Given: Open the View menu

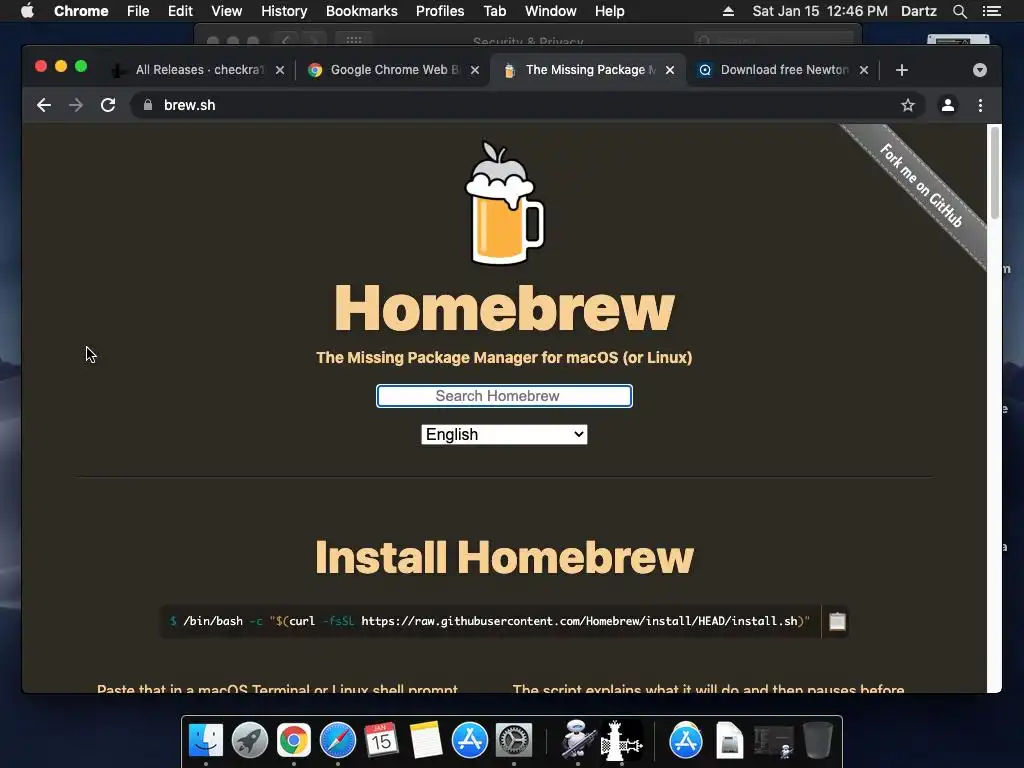Looking at the screenshot, I should coord(227,11).
